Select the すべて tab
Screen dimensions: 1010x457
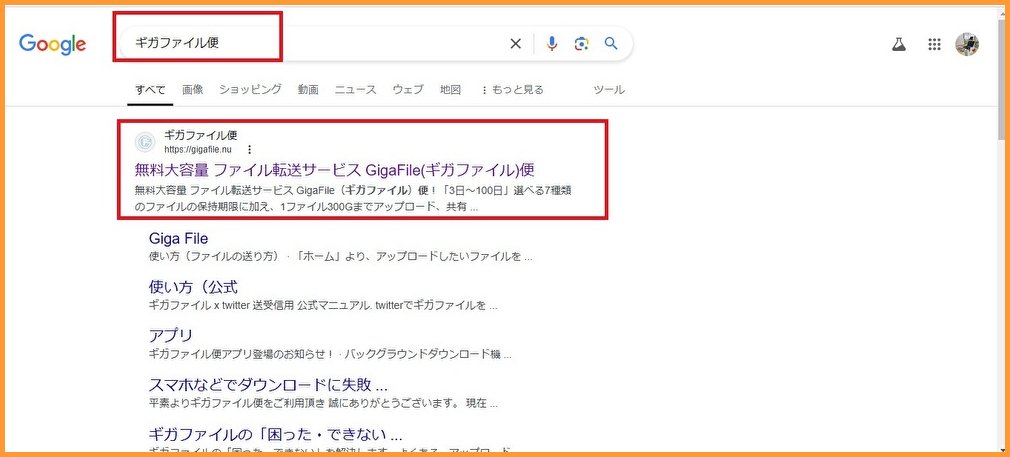[149, 90]
